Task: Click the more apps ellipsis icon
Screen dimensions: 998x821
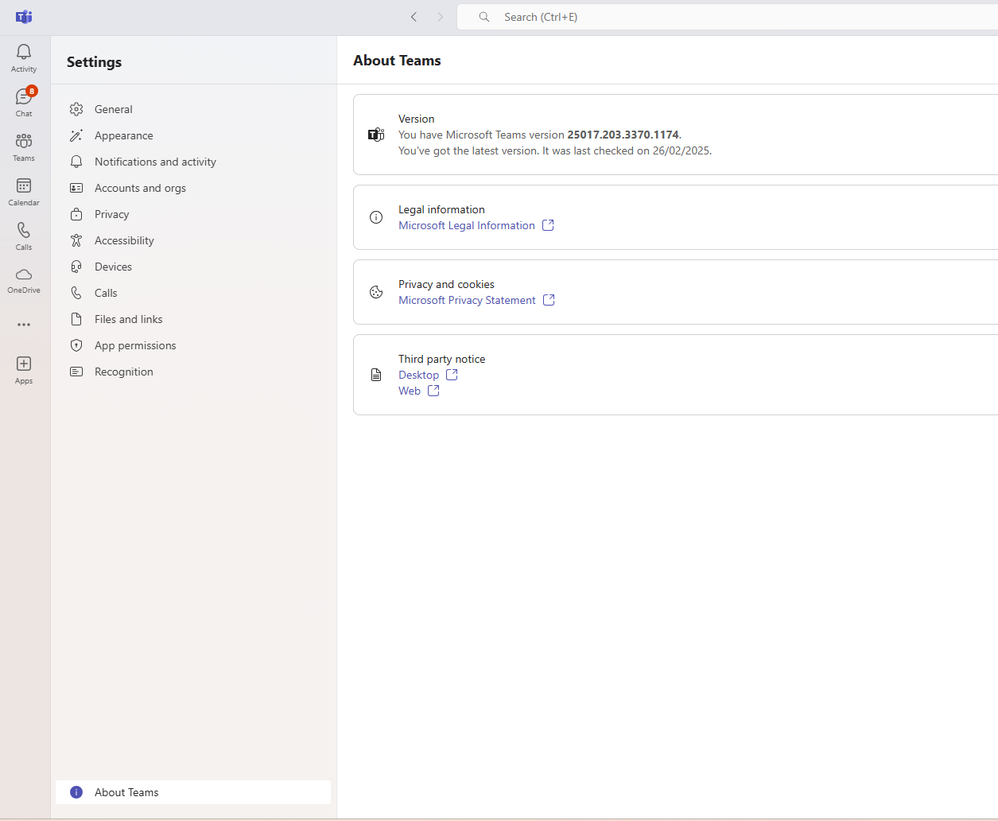Action: coord(24,325)
